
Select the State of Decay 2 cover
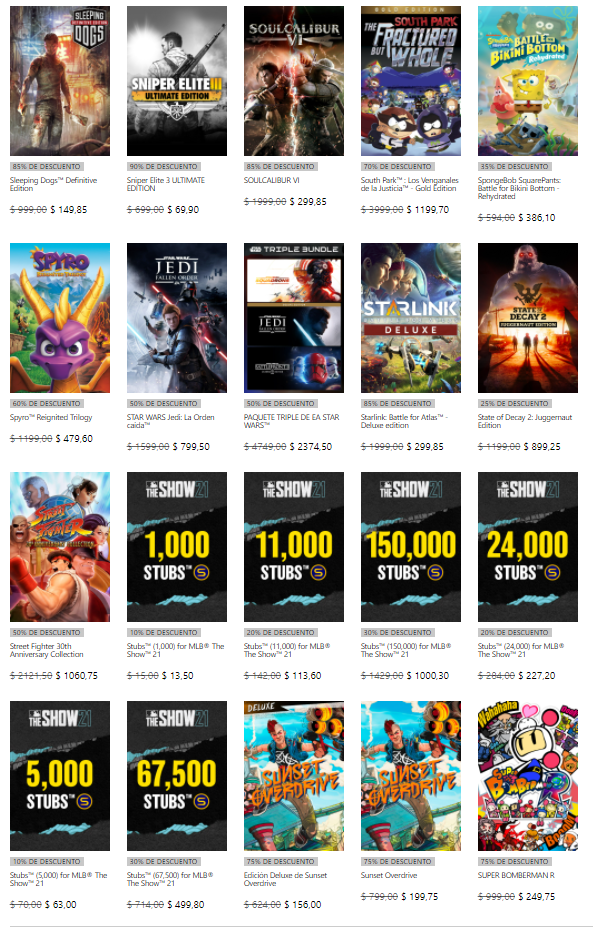[x=528, y=318]
